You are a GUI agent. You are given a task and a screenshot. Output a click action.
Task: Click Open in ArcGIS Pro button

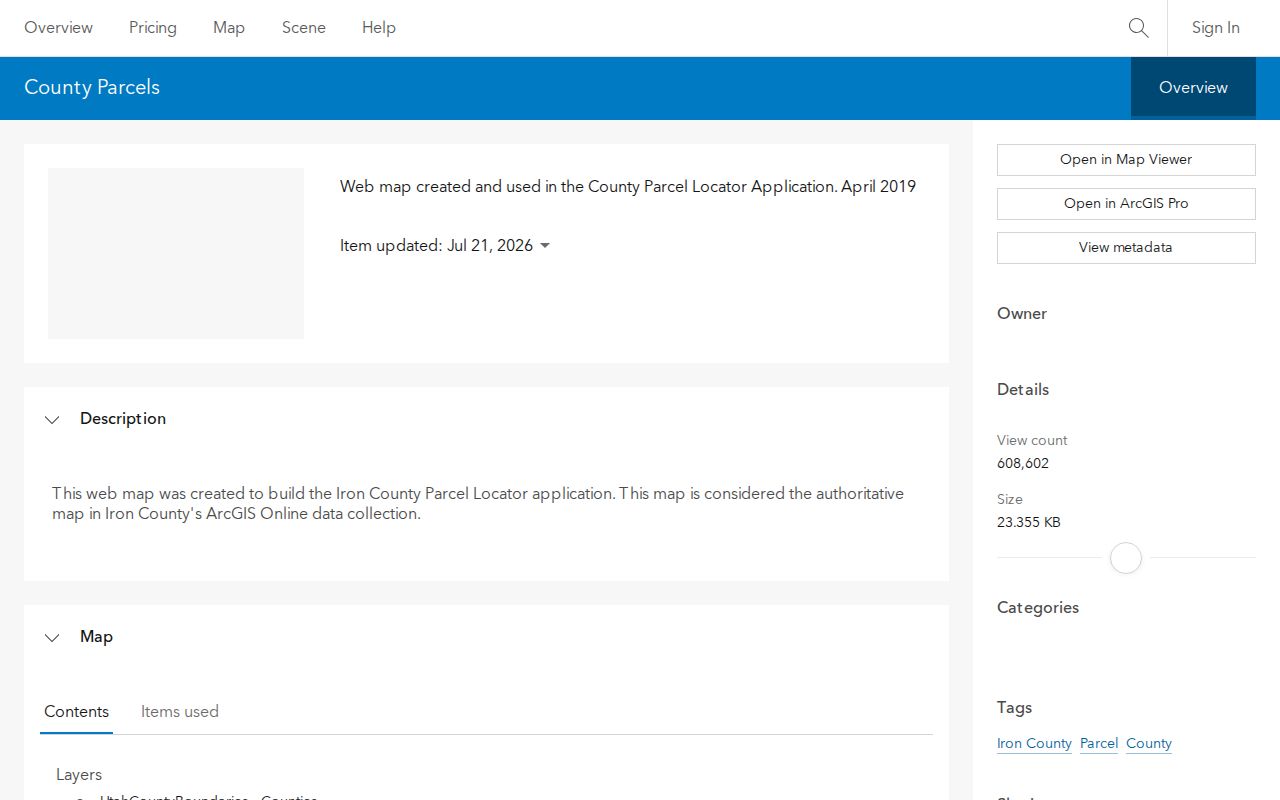(x=1126, y=204)
